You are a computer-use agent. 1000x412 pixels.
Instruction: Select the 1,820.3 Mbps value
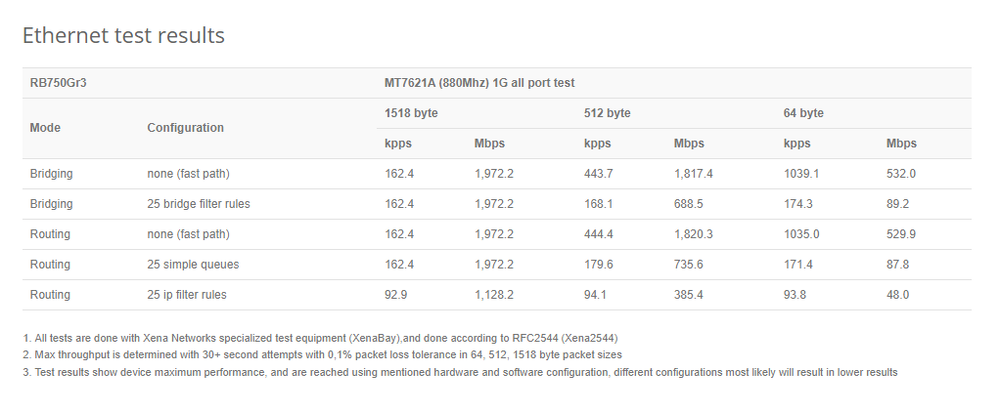point(694,234)
